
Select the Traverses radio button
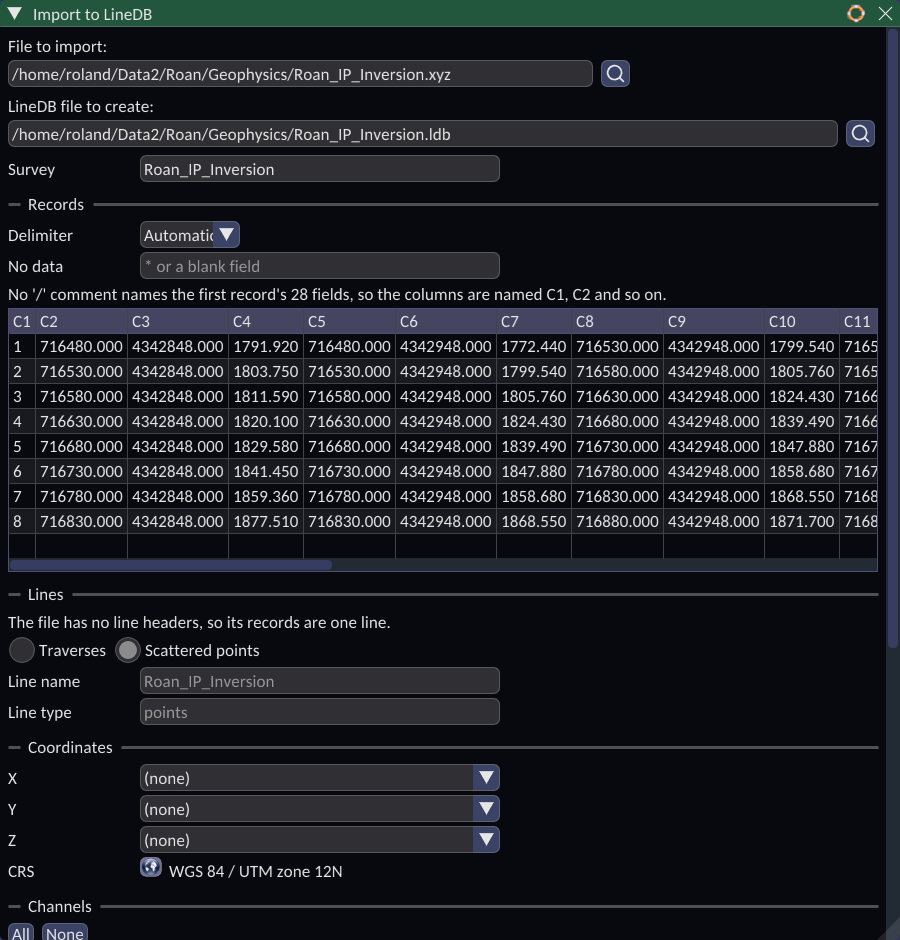click(x=22, y=650)
